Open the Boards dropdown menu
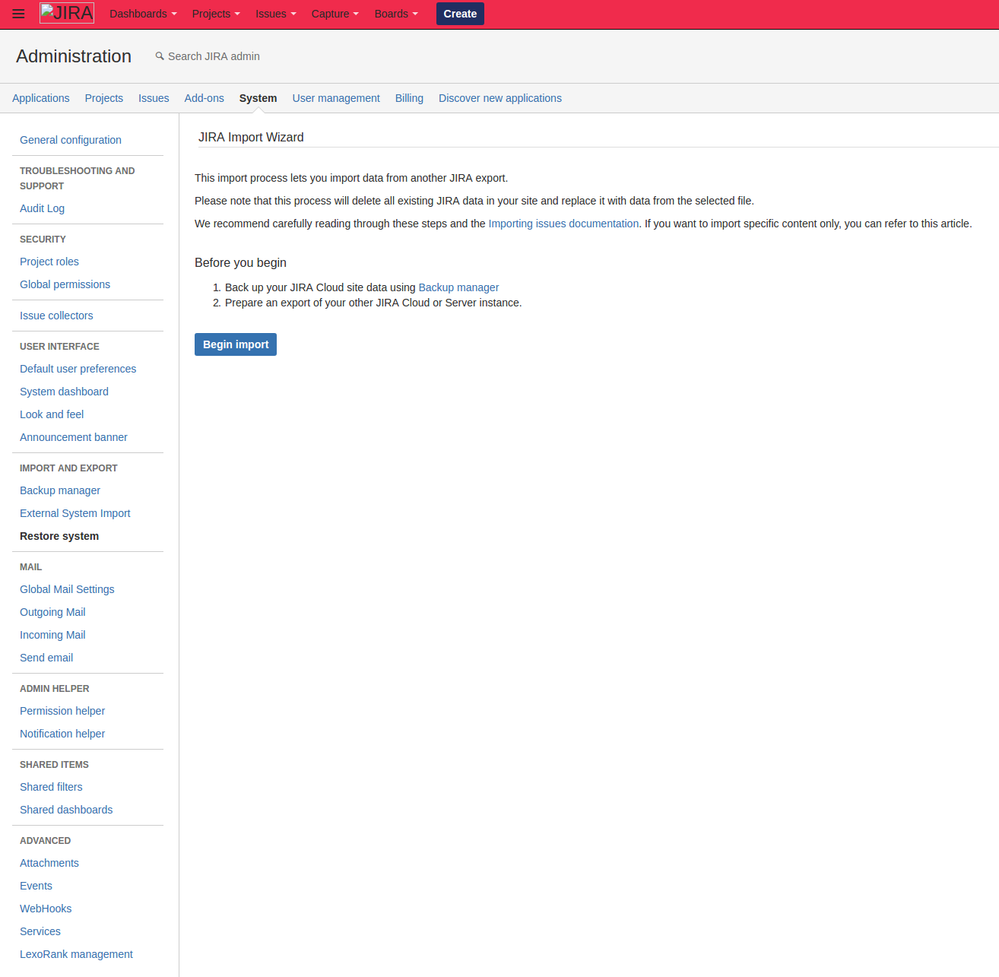This screenshot has width=999, height=977. (x=396, y=13)
